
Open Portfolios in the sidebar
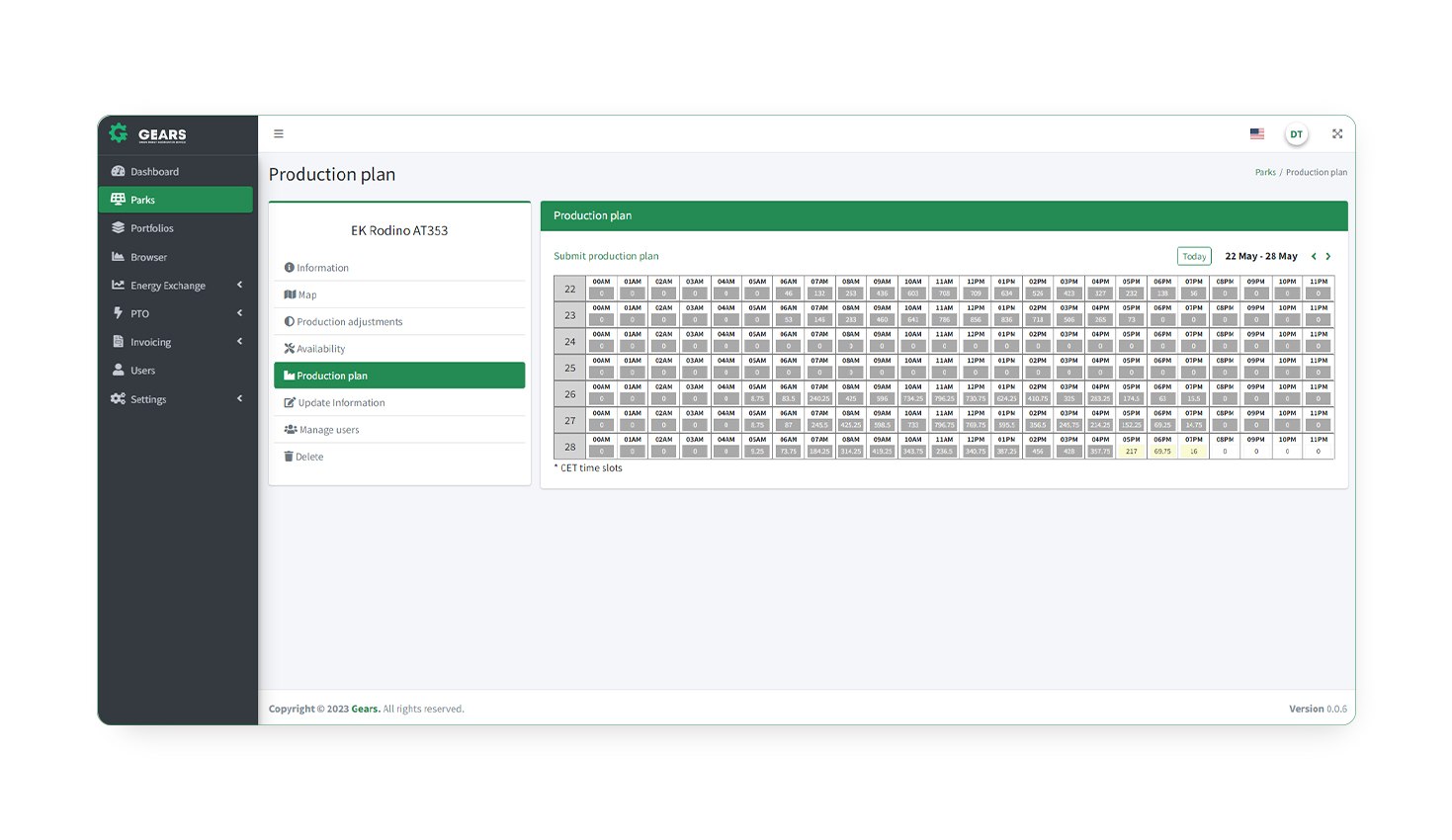tap(151, 228)
